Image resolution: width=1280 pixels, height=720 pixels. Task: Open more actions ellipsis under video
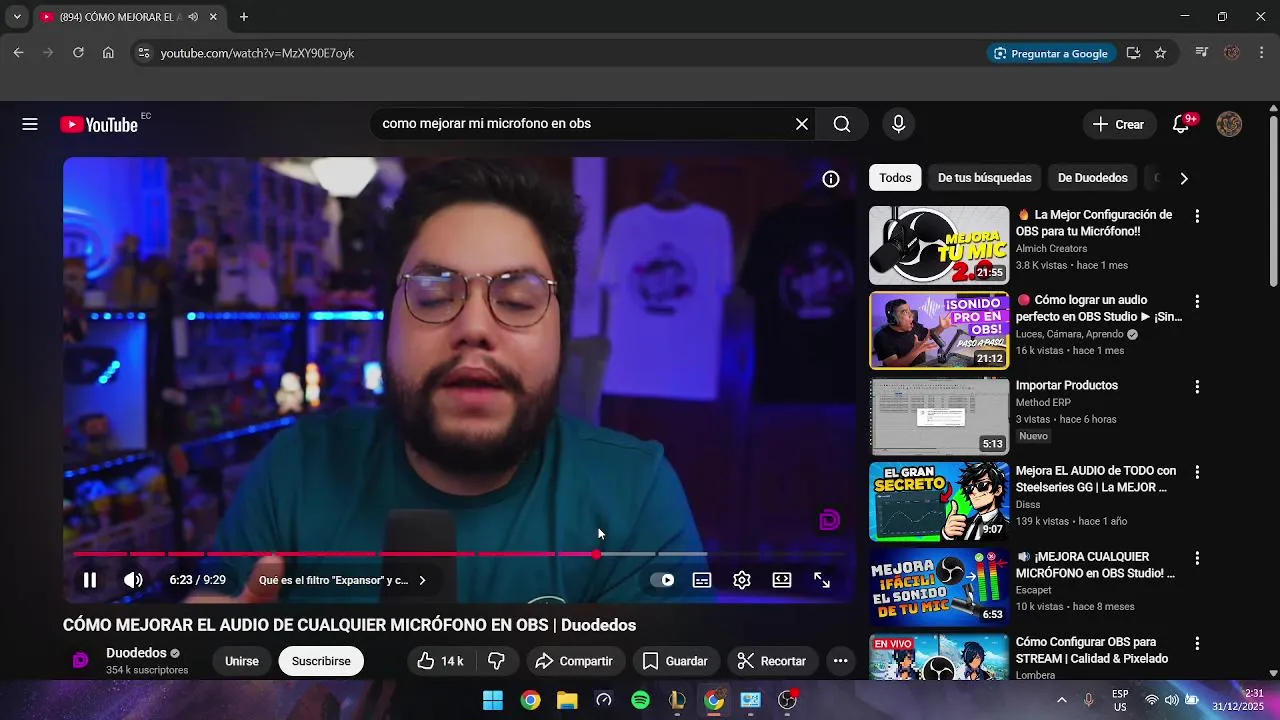(840, 661)
